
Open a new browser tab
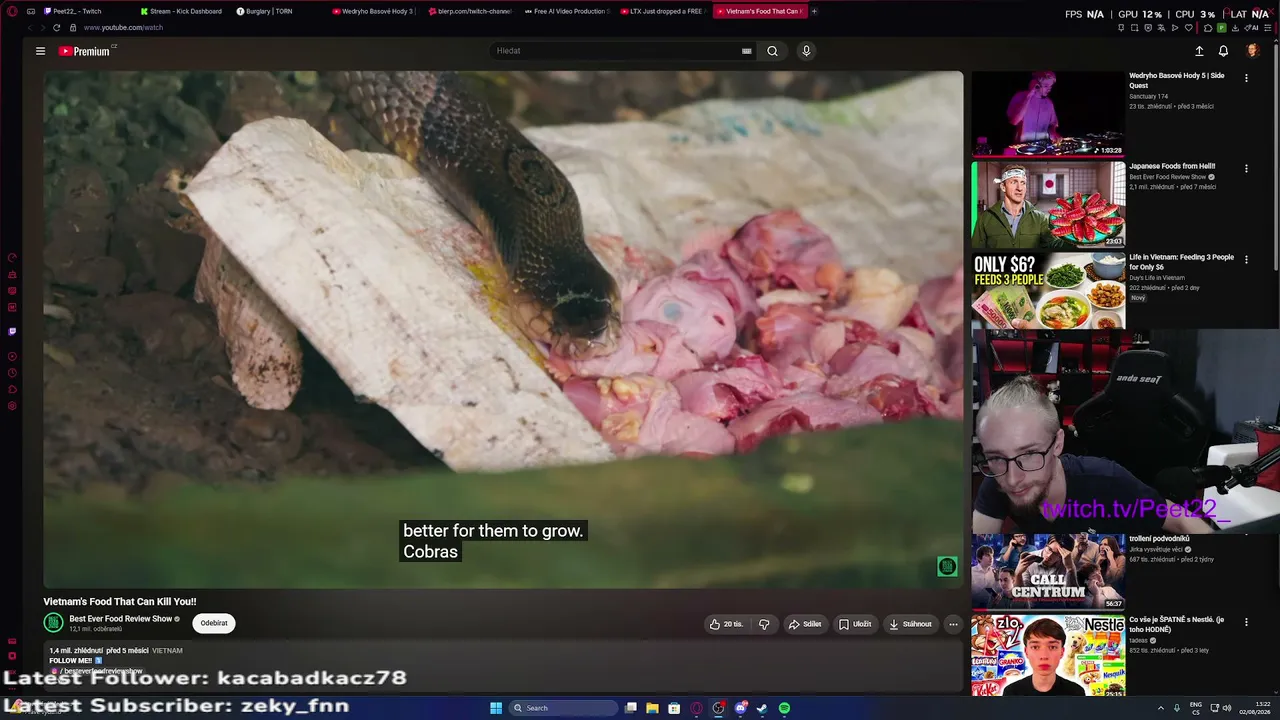coord(814,11)
